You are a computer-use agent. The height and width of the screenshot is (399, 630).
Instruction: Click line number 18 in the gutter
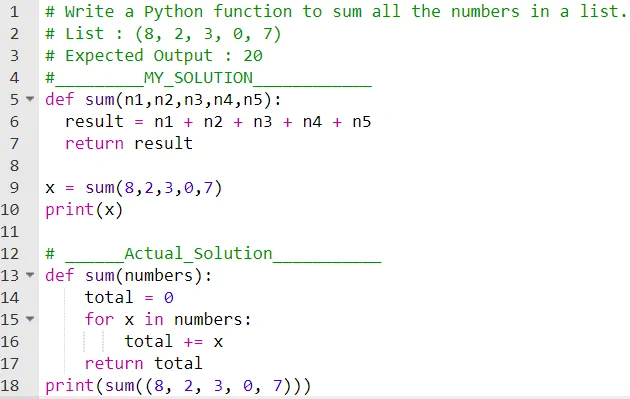[x=10, y=386]
